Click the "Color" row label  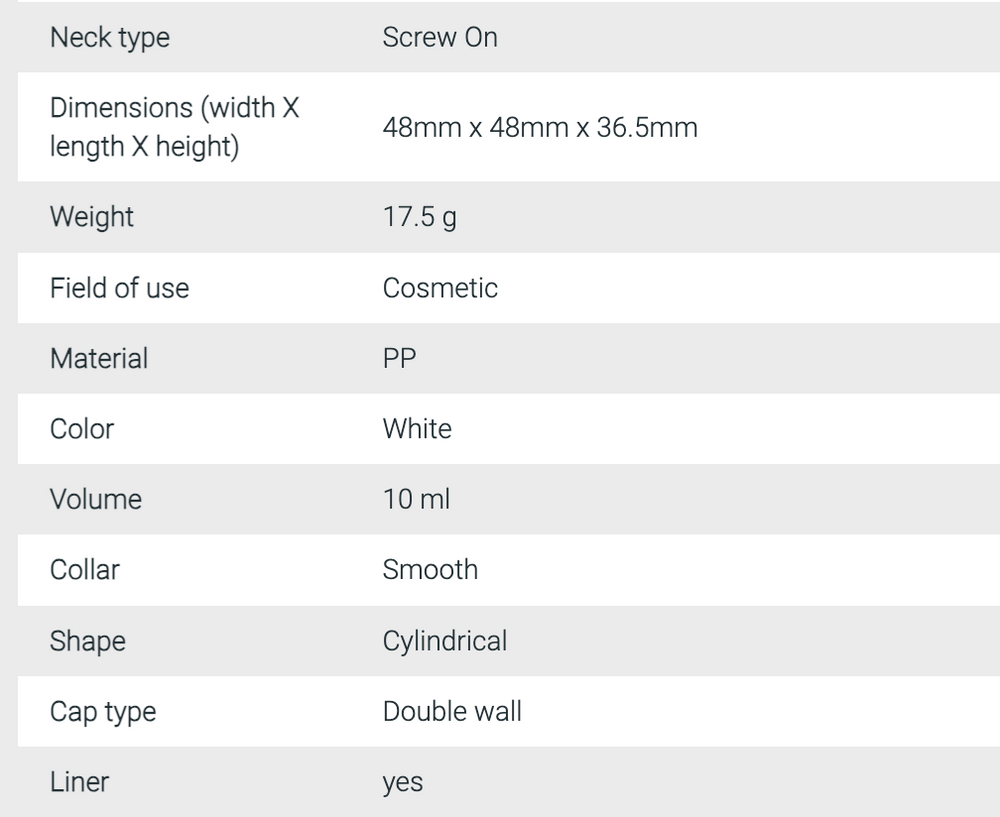(82, 429)
